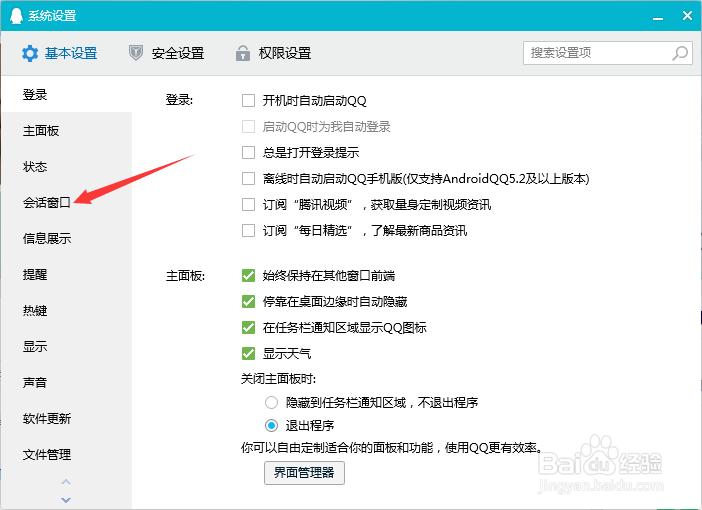Click the QQ penguin logo icon
Image resolution: width=702 pixels, height=510 pixels.
point(16,16)
